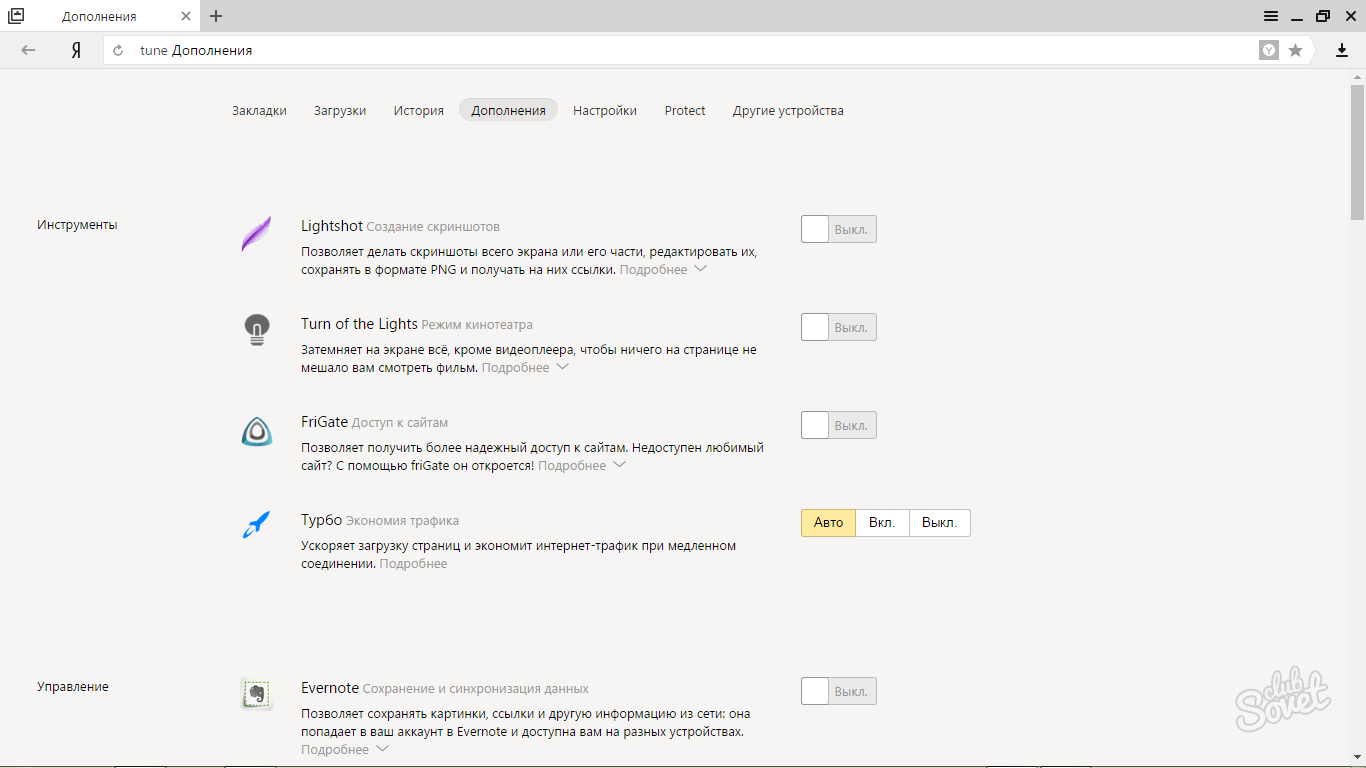Enable the Turn of the Lights toggle

tap(839, 327)
